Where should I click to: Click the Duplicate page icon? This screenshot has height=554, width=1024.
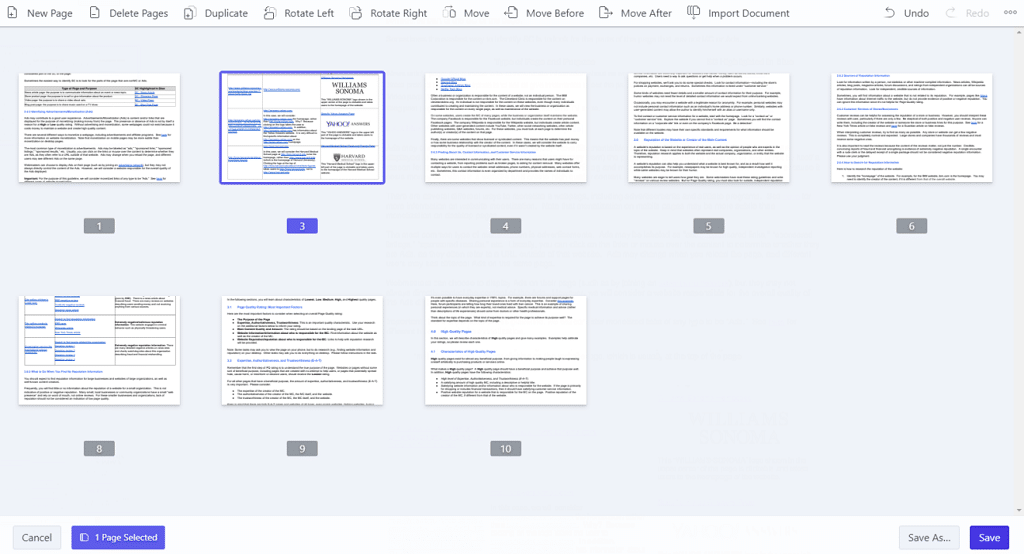[189, 12]
